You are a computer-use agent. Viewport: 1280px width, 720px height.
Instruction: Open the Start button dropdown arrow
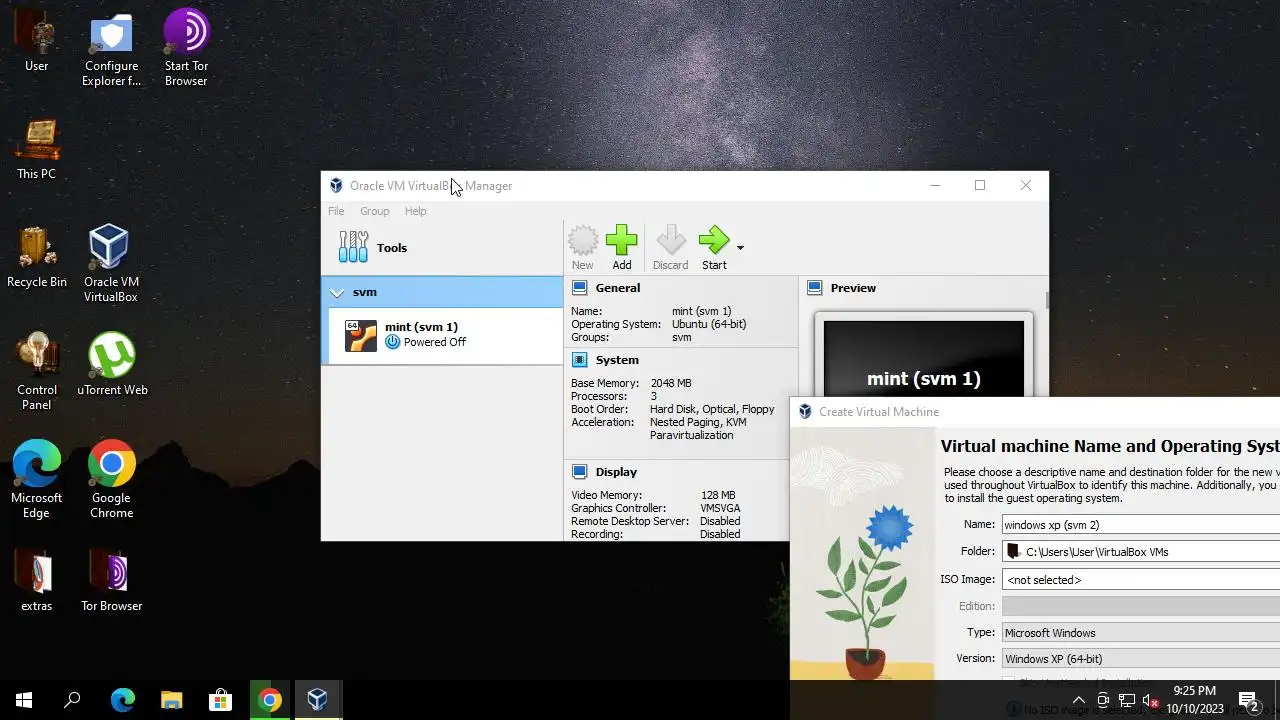coord(740,247)
